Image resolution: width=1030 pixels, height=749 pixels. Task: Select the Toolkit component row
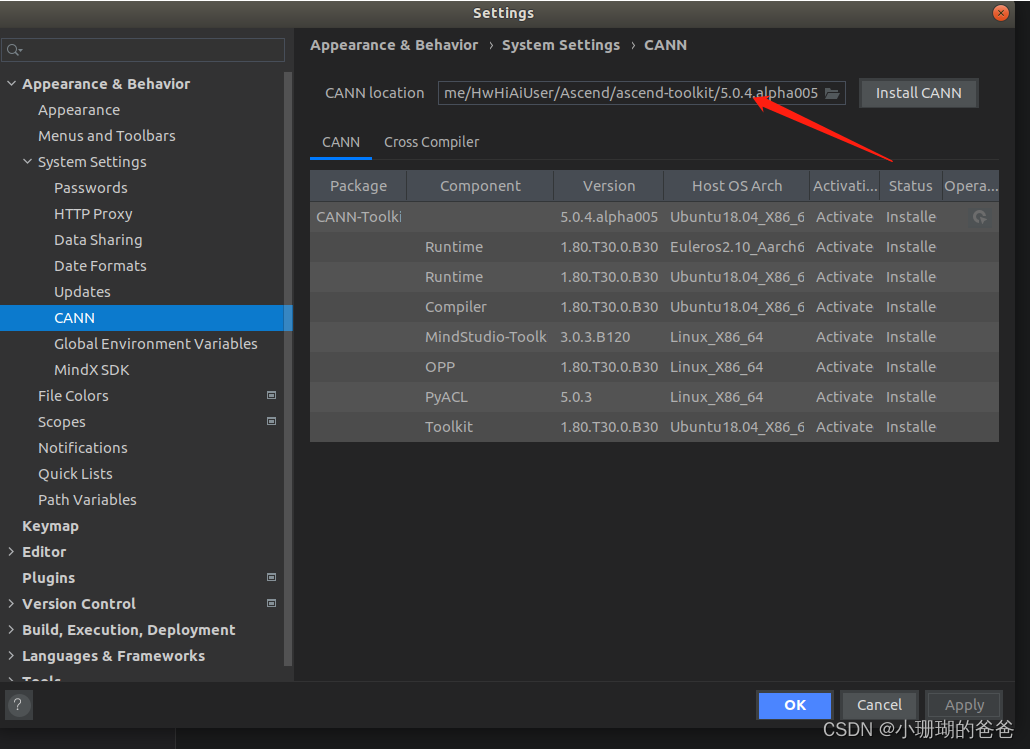(654, 427)
